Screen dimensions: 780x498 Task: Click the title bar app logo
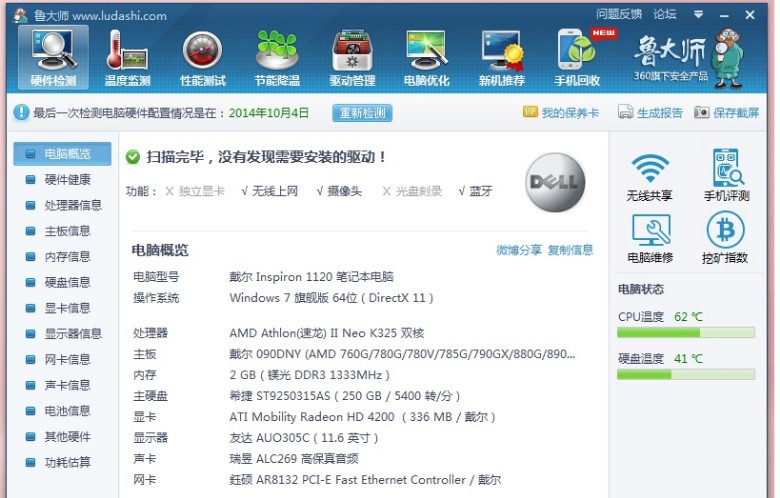(x=20, y=15)
